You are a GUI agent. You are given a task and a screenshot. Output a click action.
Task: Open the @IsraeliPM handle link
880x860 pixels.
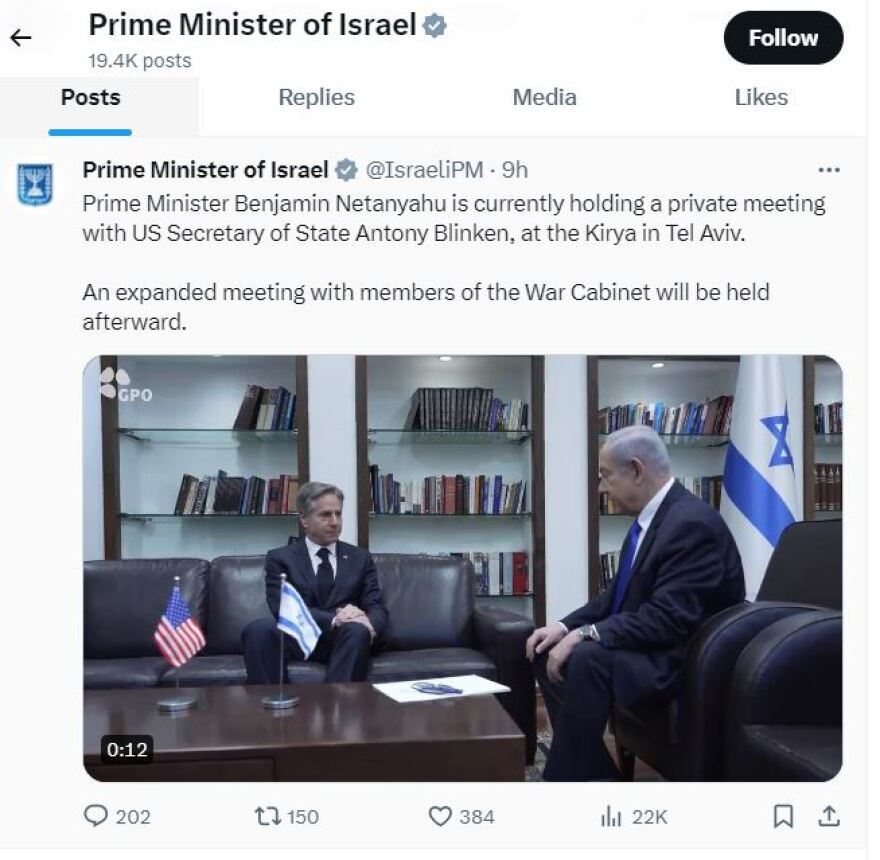coord(425,169)
